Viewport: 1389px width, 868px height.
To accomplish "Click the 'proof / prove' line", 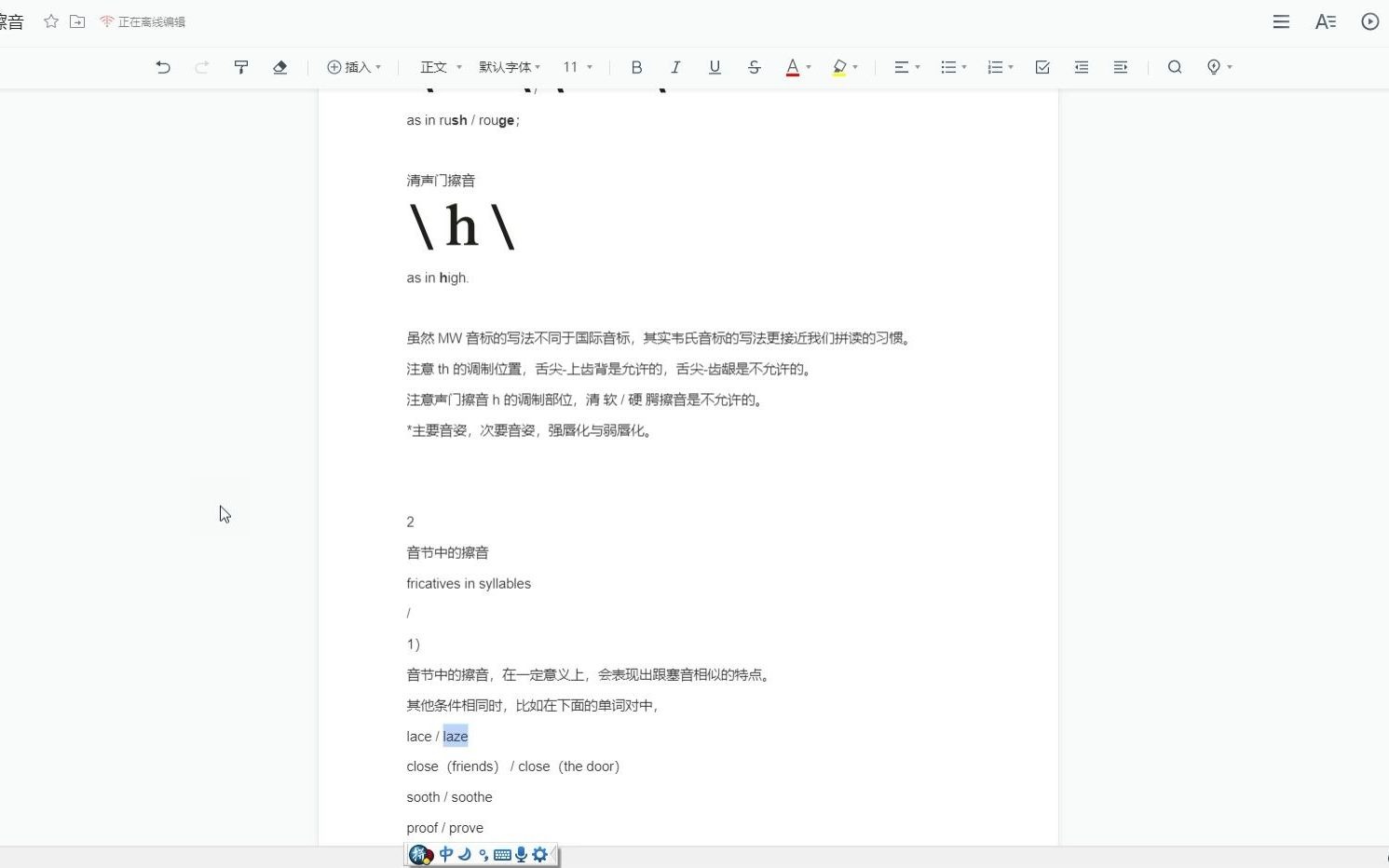I will (x=444, y=827).
